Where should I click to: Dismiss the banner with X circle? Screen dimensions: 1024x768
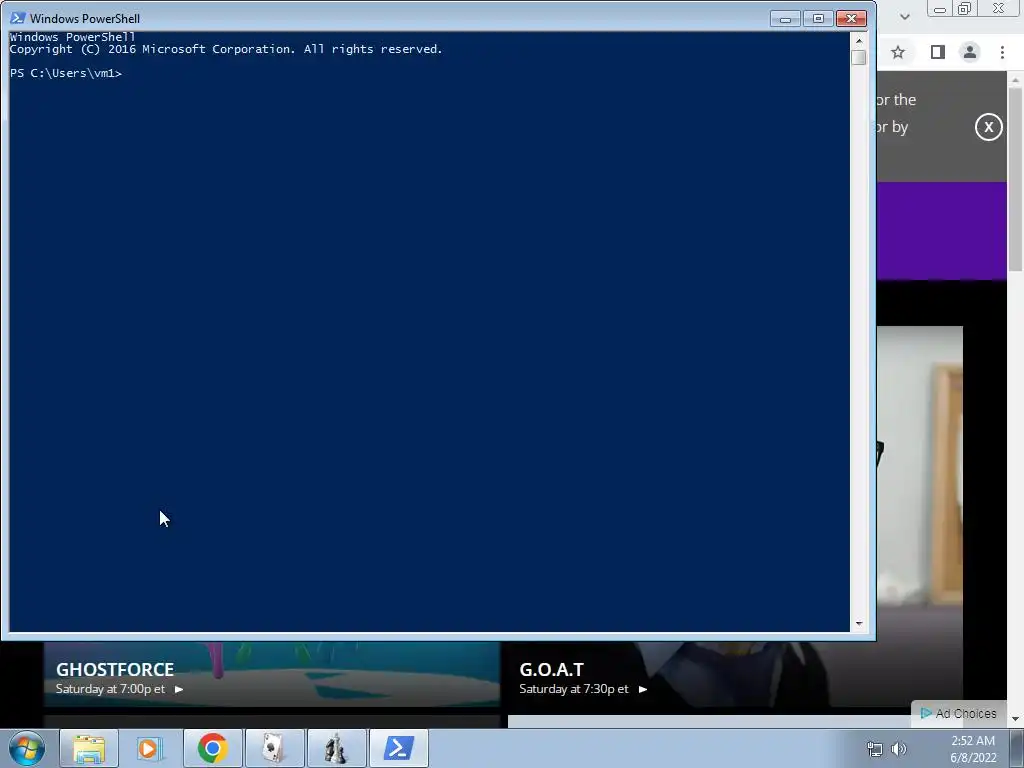[989, 127]
